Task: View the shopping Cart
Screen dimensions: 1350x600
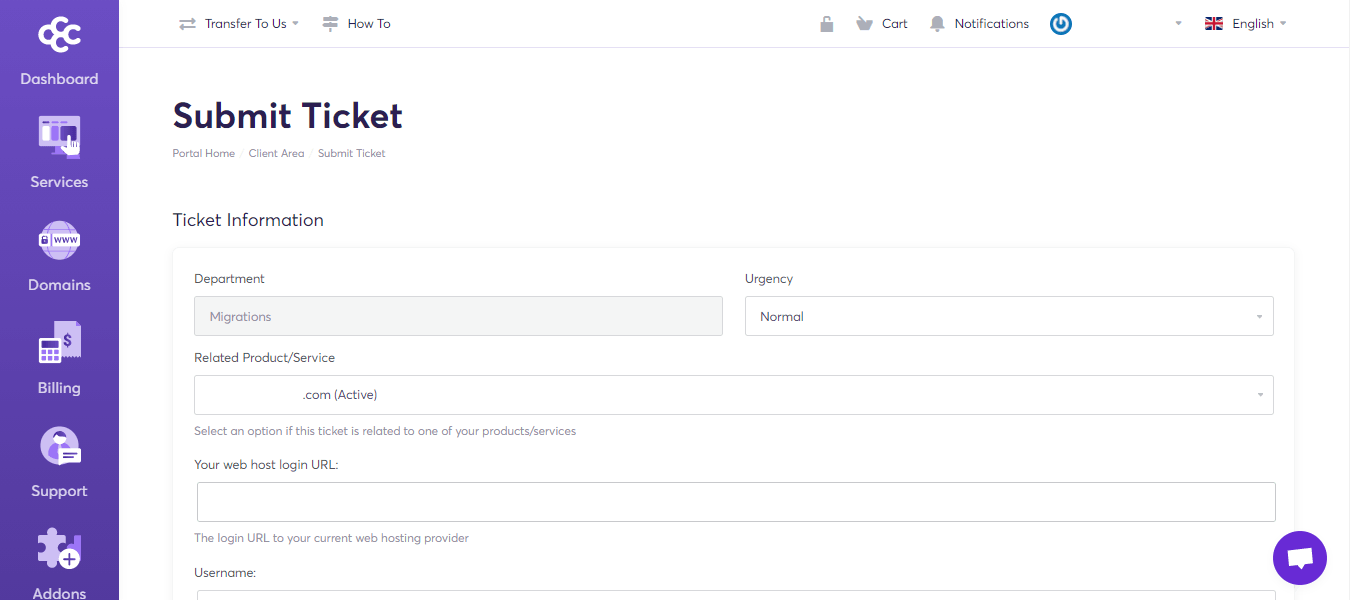Action: coord(882,24)
